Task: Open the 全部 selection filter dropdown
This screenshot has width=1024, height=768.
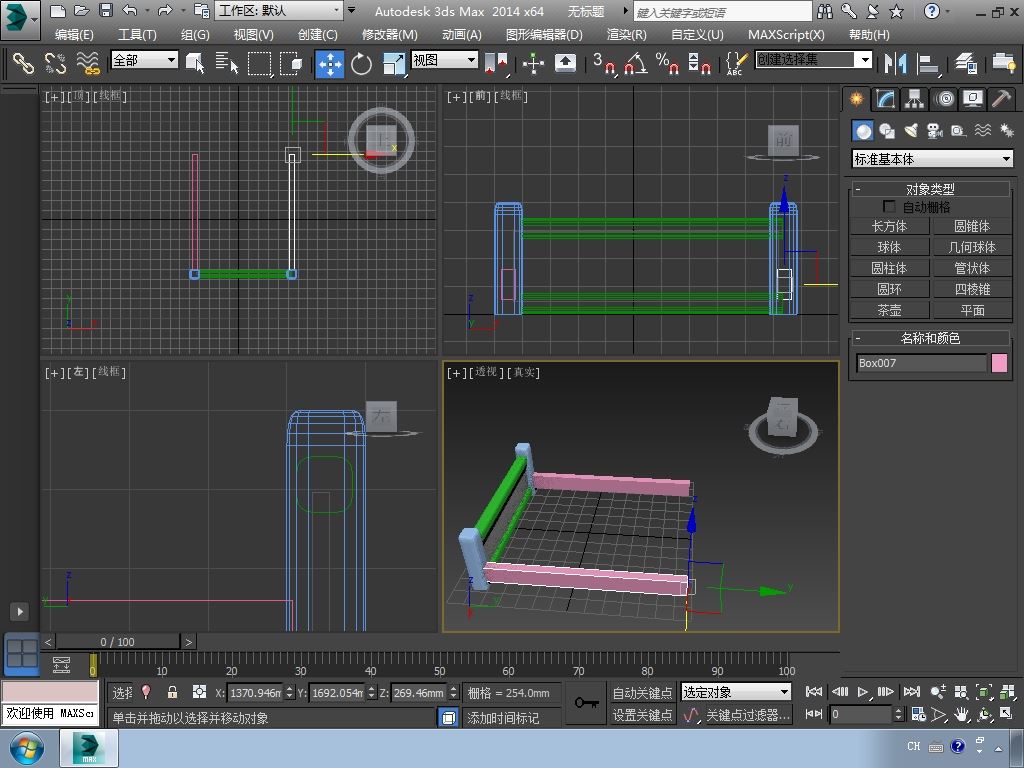Action: click(x=145, y=60)
